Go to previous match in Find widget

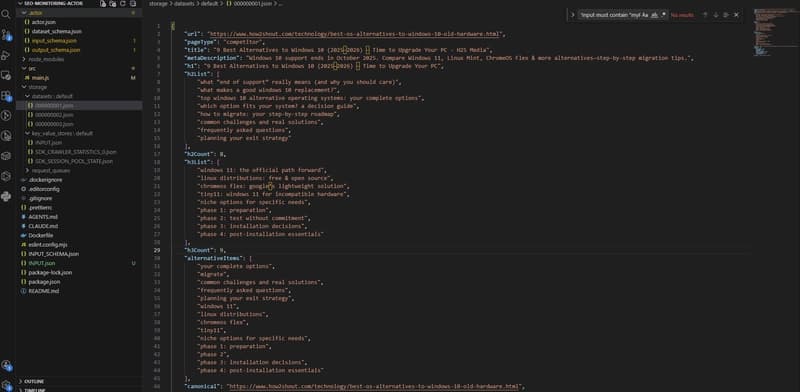pyautogui.click(x=706, y=15)
